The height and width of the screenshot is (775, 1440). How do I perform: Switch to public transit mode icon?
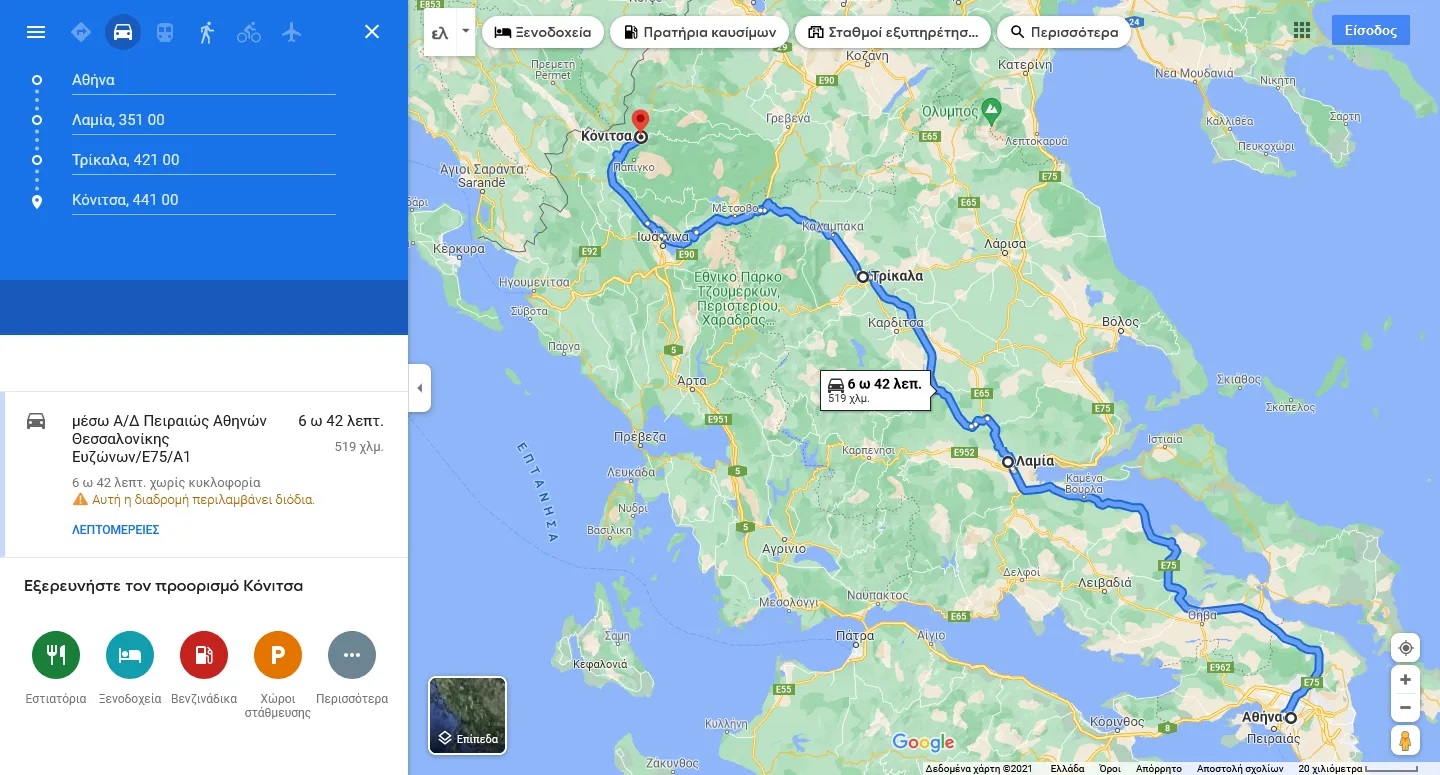(x=165, y=32)
